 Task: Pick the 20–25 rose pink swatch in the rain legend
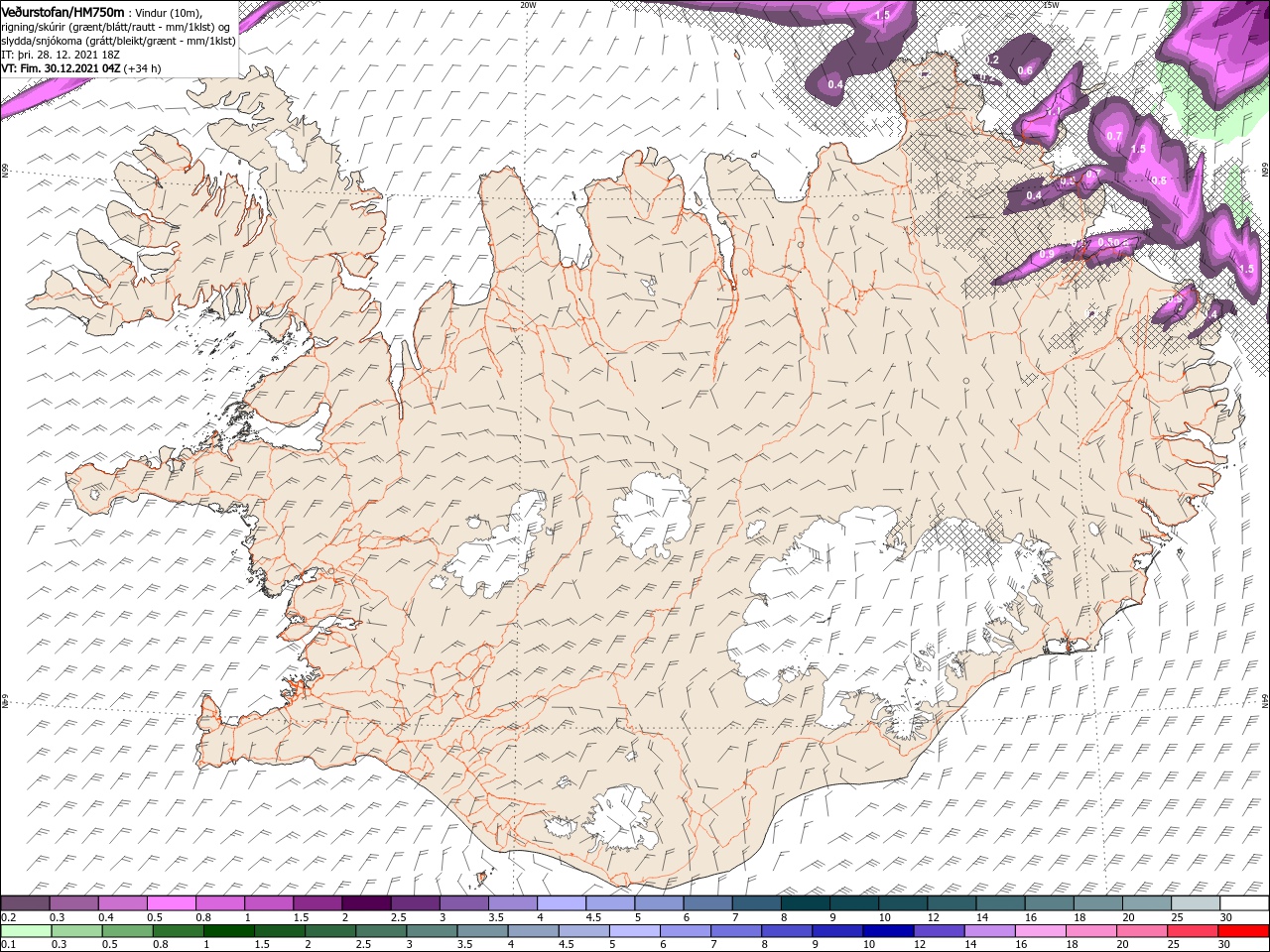coord(1140,931)
